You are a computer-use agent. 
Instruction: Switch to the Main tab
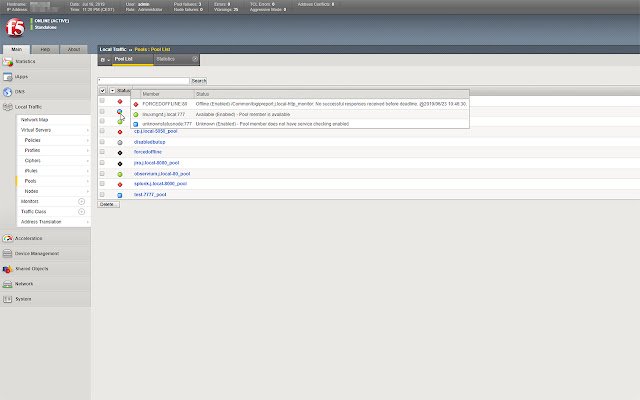[16, 49]
